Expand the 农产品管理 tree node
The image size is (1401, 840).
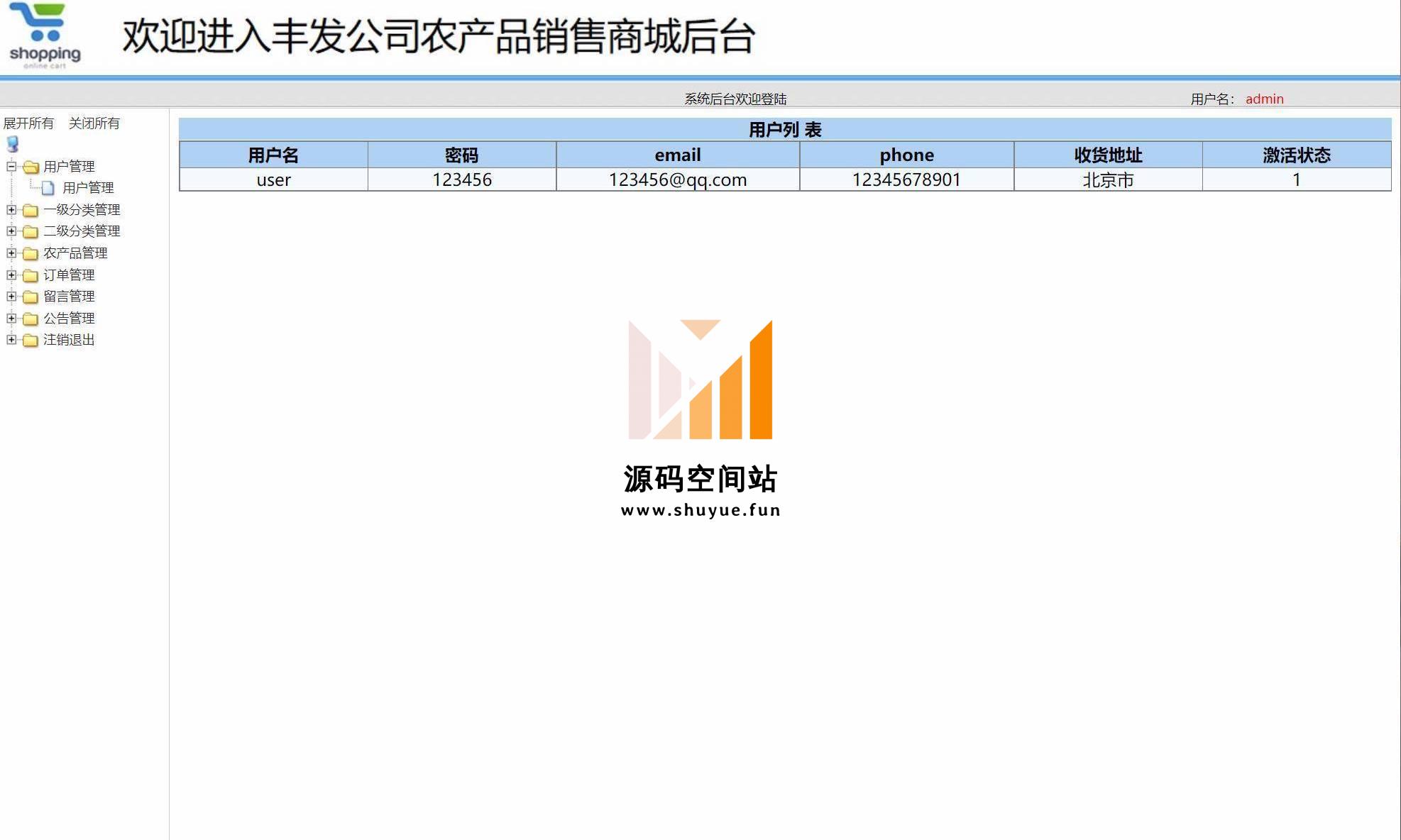click(11, 253)
